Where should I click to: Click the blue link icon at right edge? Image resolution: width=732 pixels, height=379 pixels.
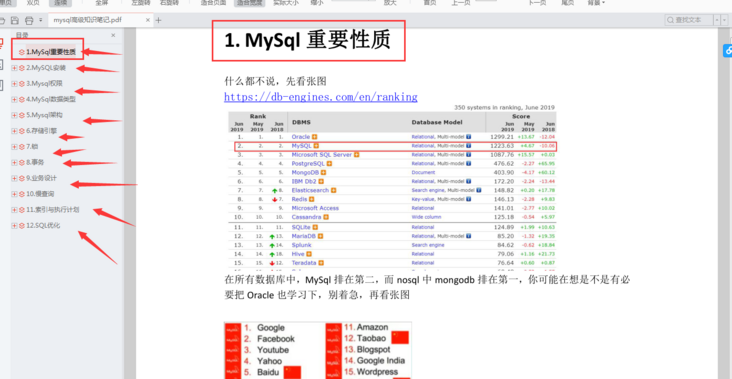[x=728, y=50]
